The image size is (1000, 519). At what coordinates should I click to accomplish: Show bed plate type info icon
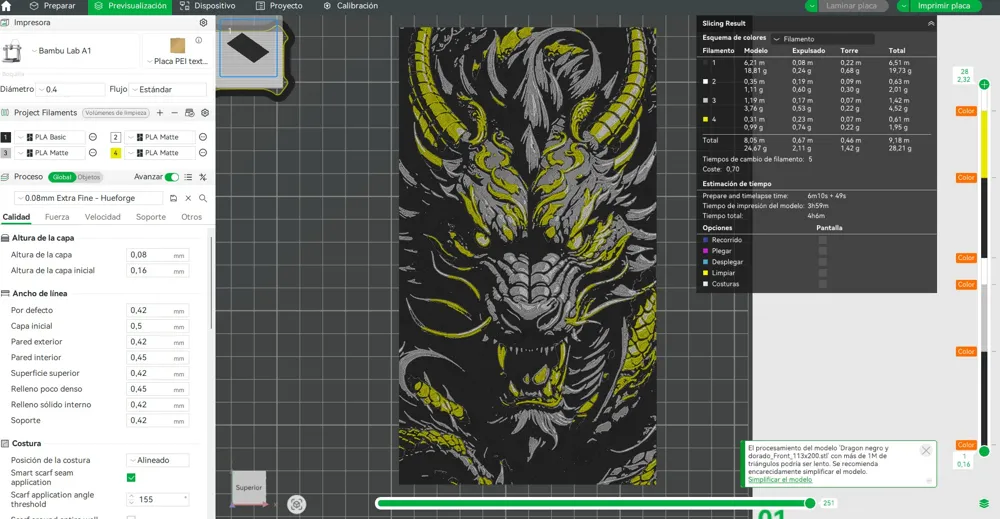tap(198, 40)
